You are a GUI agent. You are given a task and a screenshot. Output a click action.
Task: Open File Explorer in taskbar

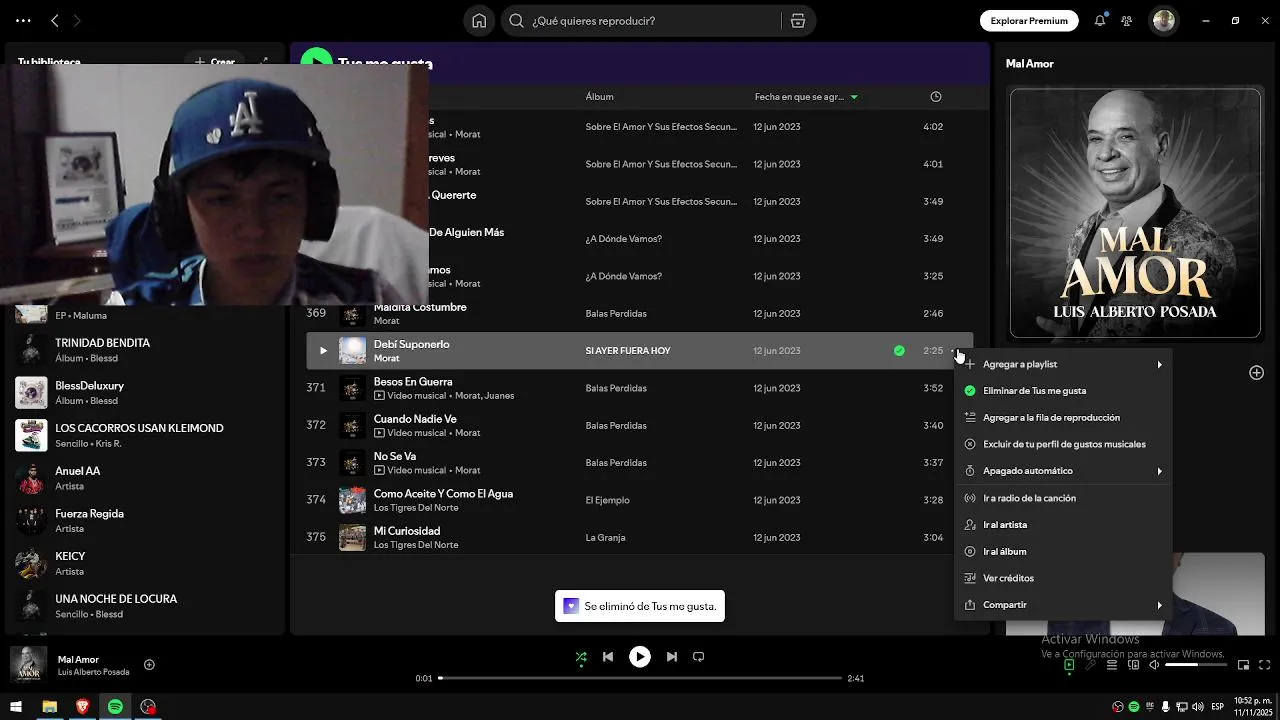click(x=49, y=707)
